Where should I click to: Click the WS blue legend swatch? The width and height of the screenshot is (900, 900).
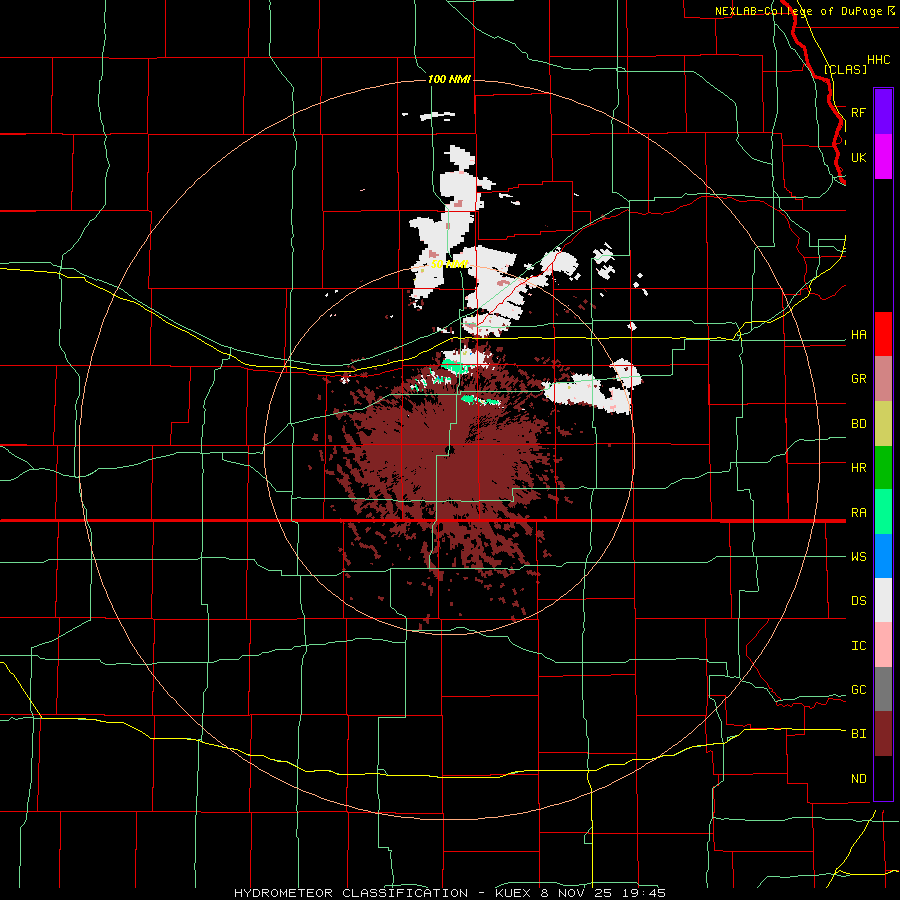pyautogui.click(x=883, y=556)
